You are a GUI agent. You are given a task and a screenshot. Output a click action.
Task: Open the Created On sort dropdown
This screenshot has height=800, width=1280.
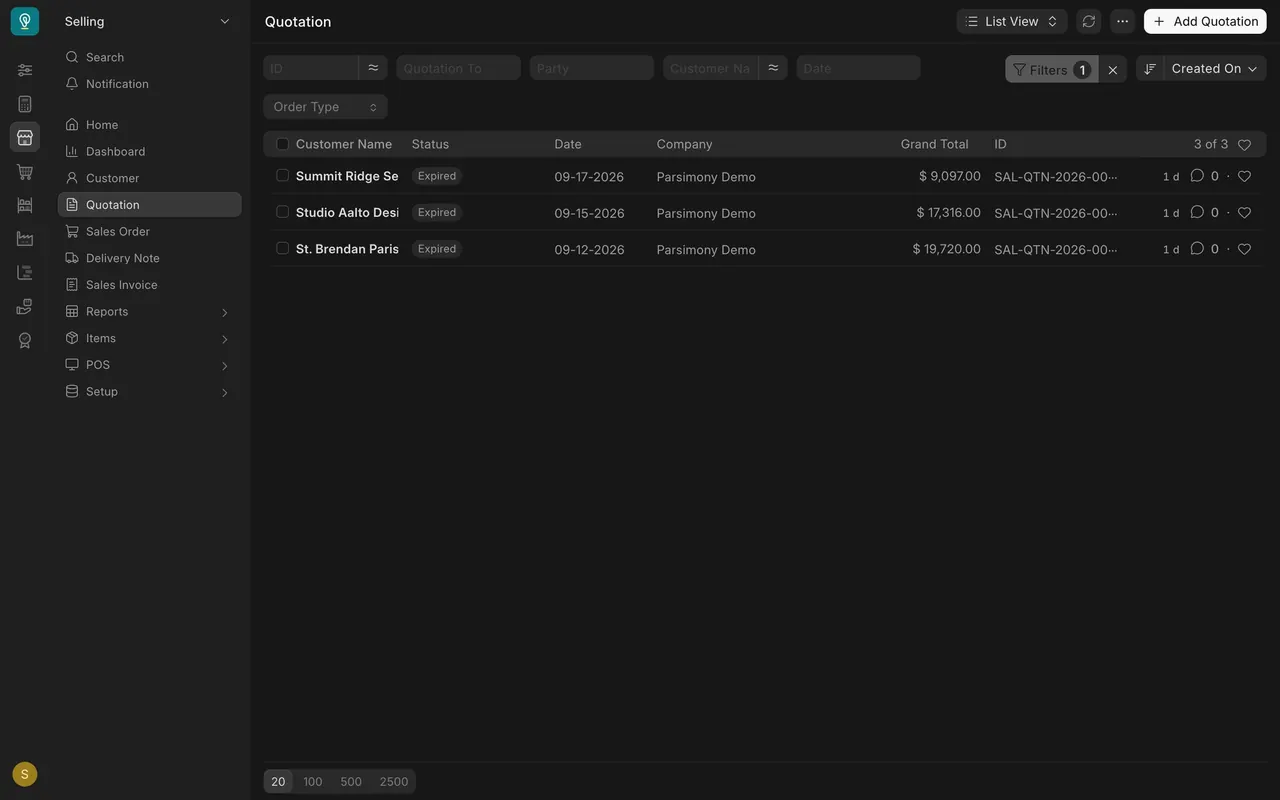(1215, 68)
